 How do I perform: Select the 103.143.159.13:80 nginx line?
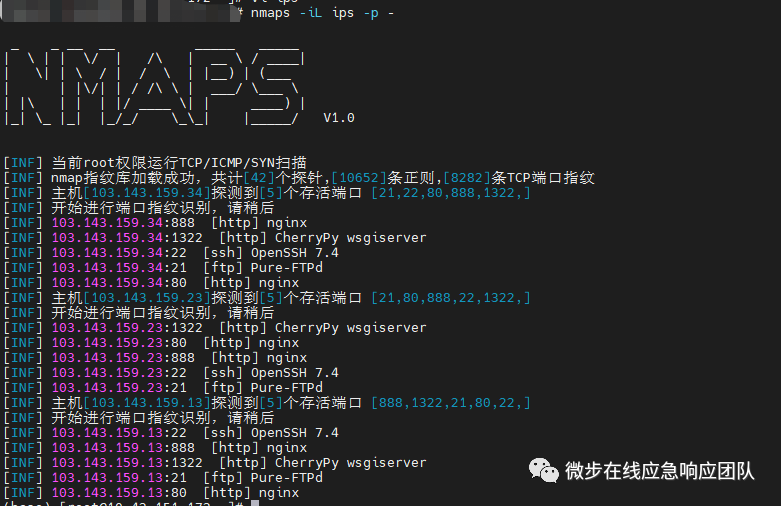[x=151, y=492]
